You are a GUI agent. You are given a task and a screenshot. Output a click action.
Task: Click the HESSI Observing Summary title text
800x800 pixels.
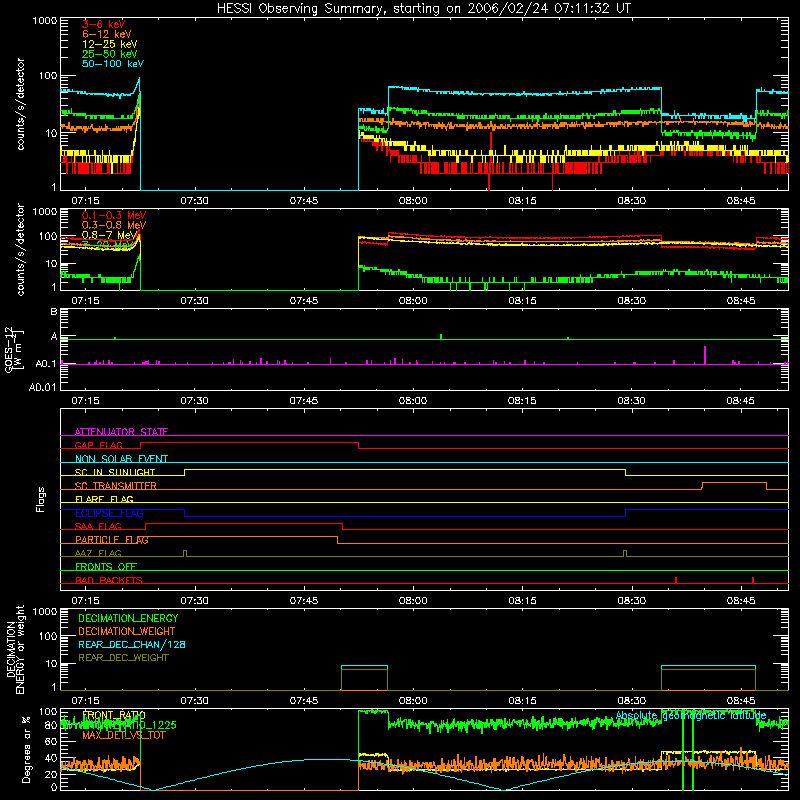423,8
